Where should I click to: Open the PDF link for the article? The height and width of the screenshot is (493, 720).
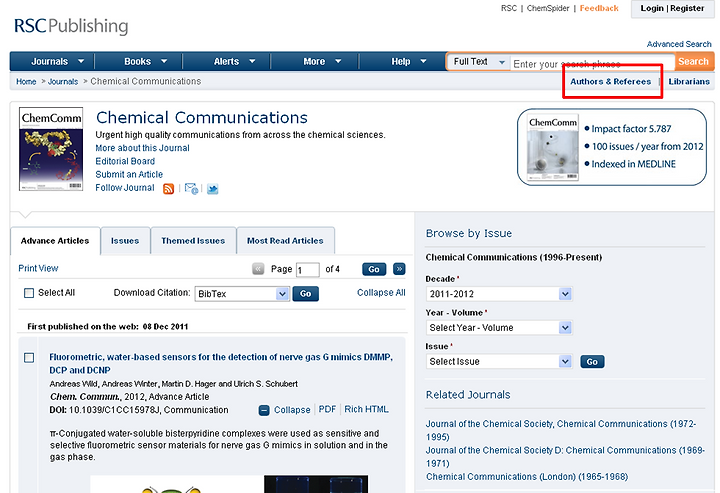(x=327, y=409)
